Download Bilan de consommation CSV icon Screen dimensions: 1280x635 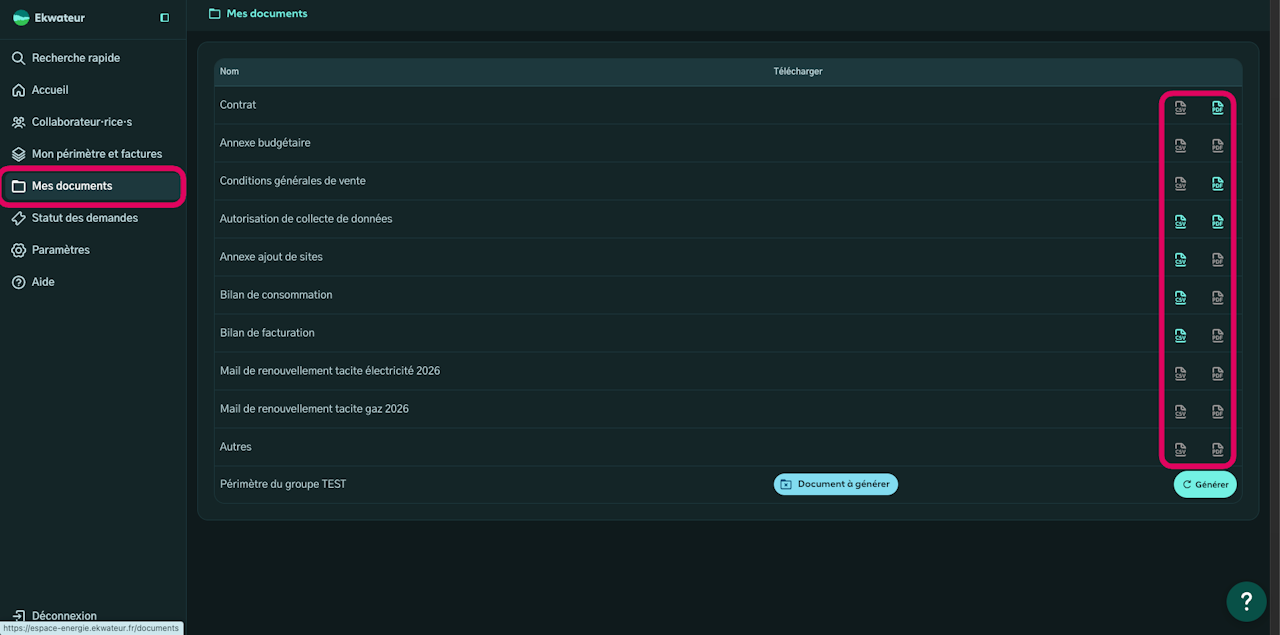click(1180, 297)
